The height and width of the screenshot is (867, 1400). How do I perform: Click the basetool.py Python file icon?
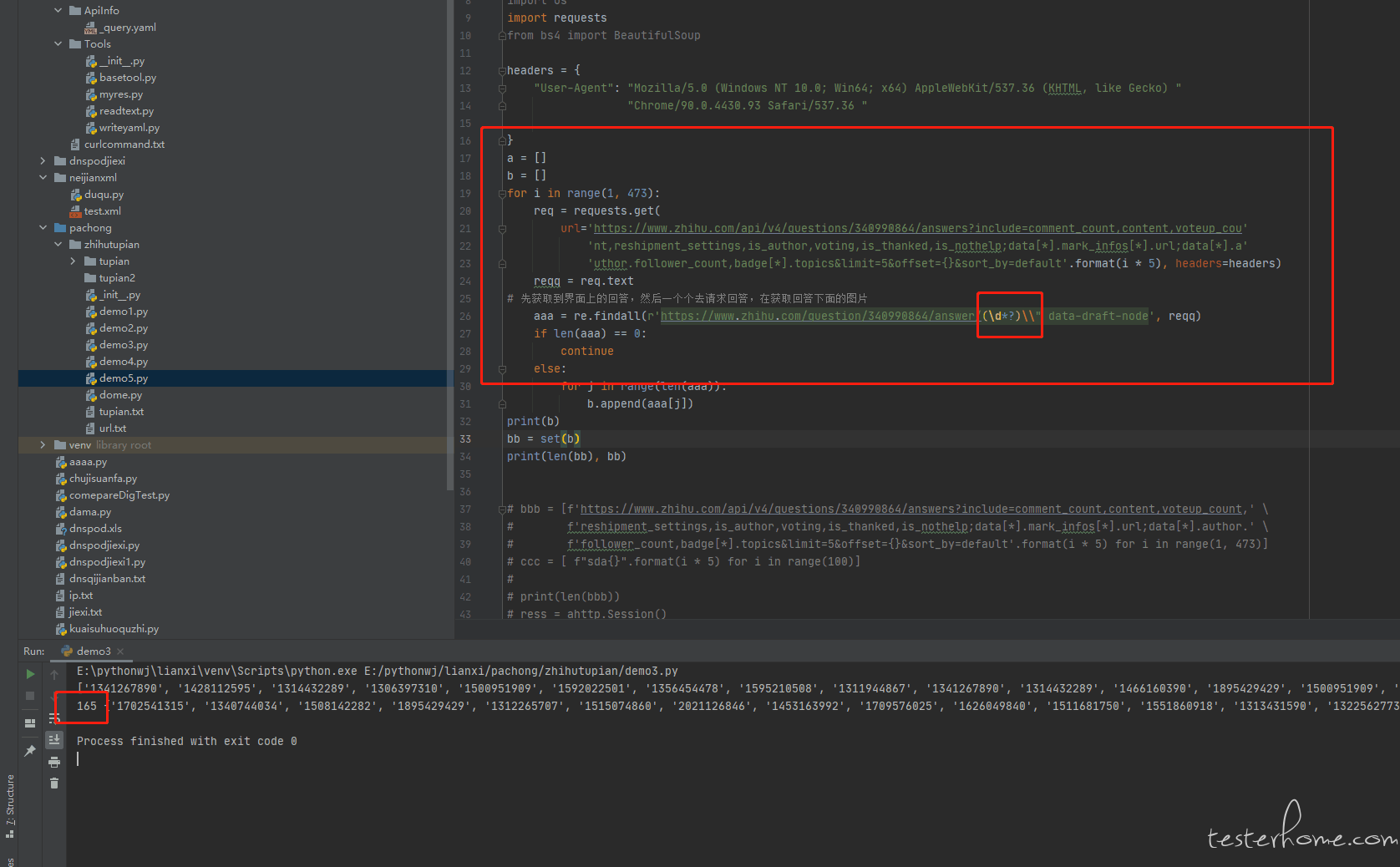point(91,78)
